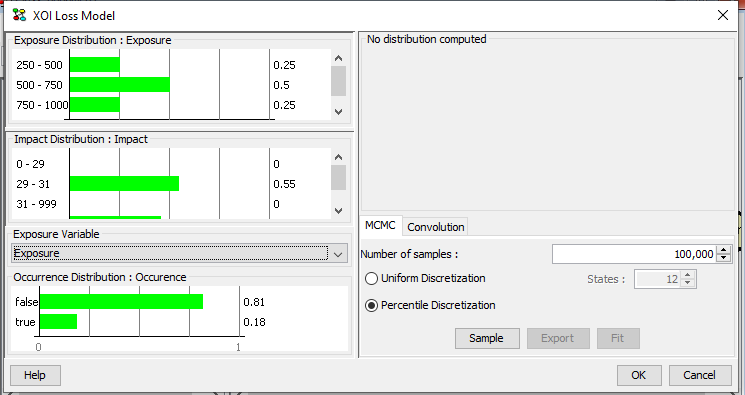Viewport: 745px width, 395px height.
Task: Click Exposure Distribution scrollbar thumb
Action: (x=338, y=81)
